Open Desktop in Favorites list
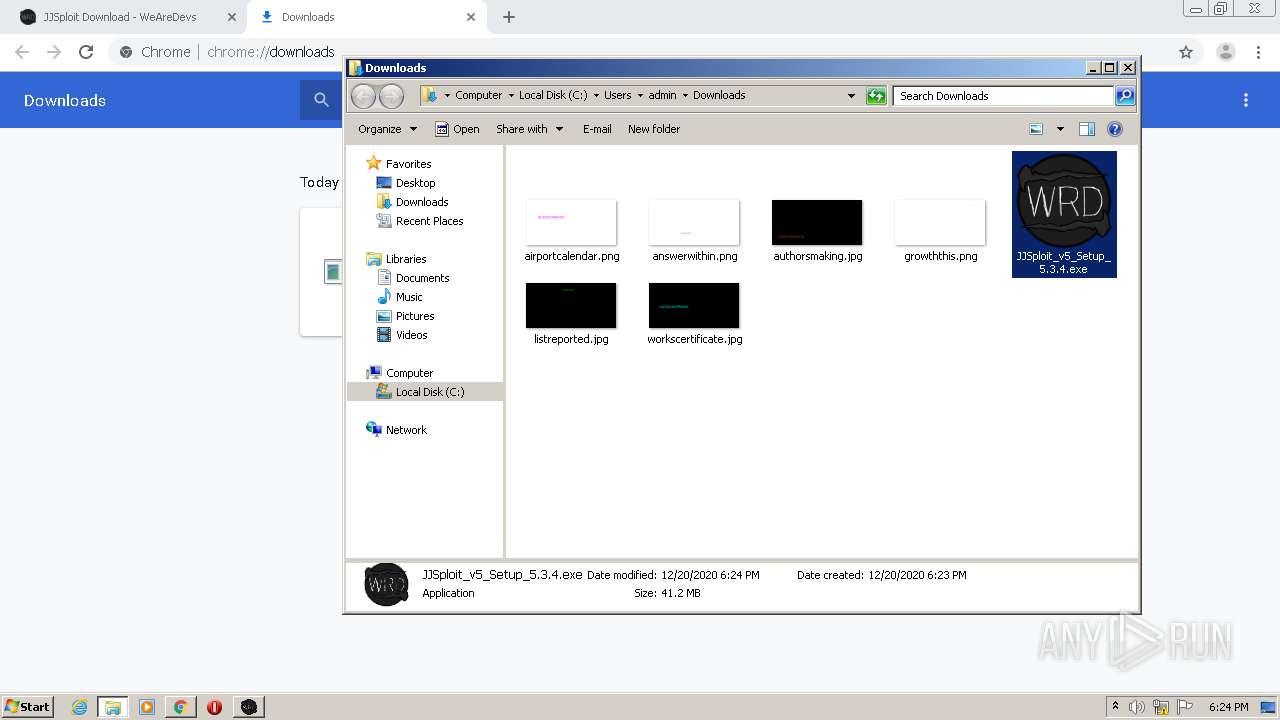Viewport: 1280px width, 720px height. click(x=415, y=183)
